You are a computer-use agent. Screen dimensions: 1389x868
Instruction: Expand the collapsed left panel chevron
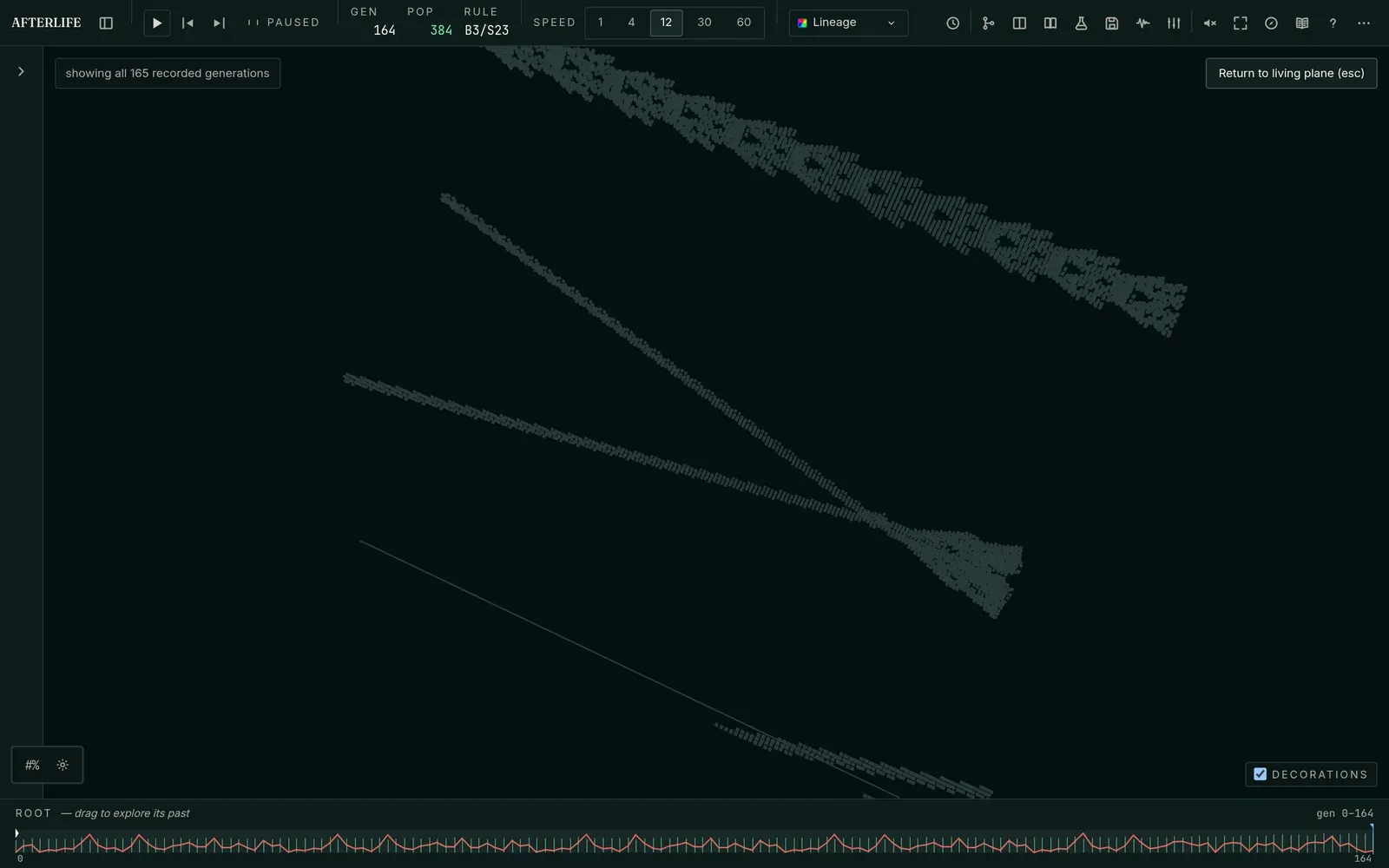pos(21,71)
